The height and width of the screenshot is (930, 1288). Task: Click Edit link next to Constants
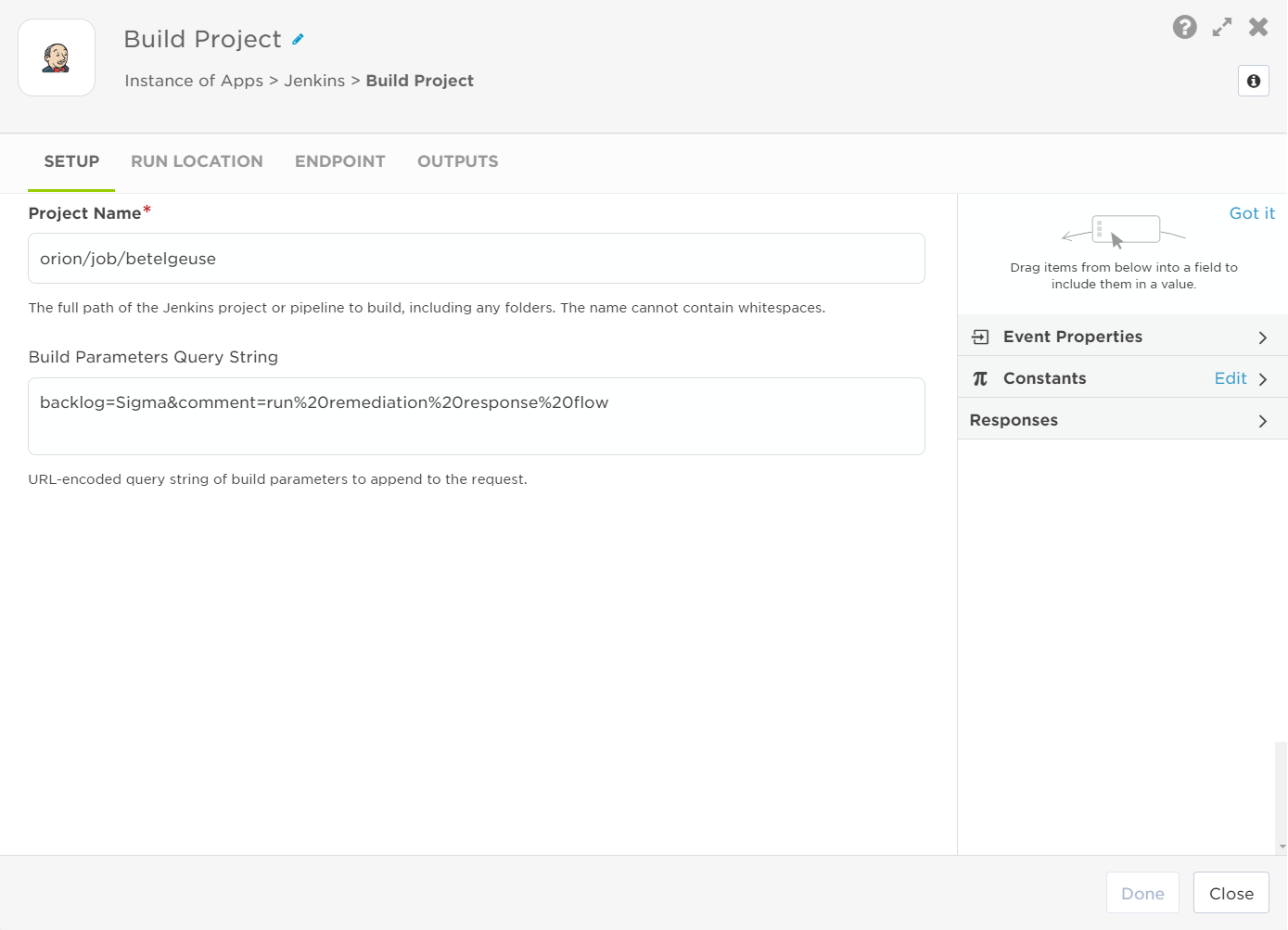(x=1231, y=378)
